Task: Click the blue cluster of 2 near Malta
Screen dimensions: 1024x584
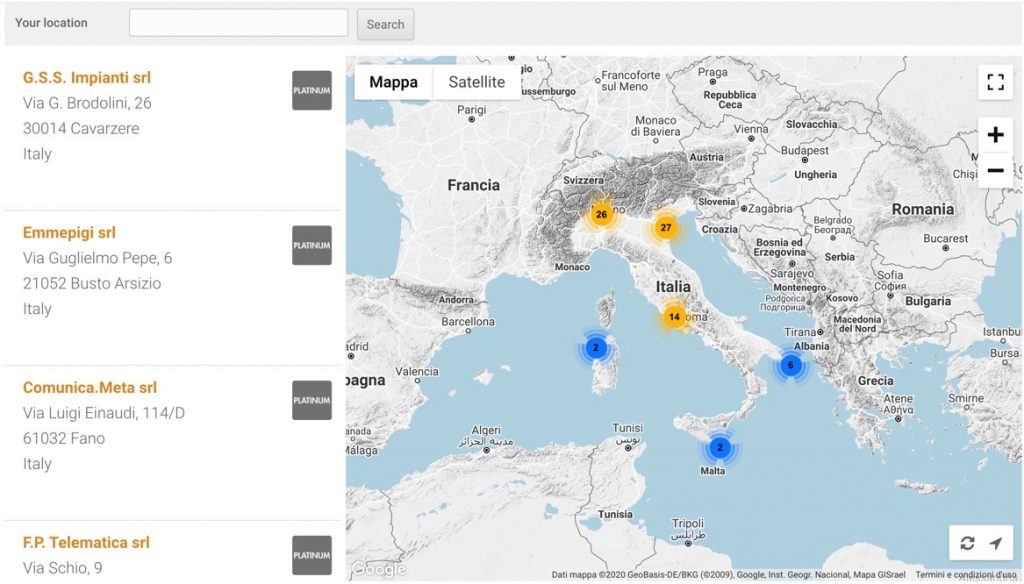Action: pyautogui.click(x=719, y=447)
